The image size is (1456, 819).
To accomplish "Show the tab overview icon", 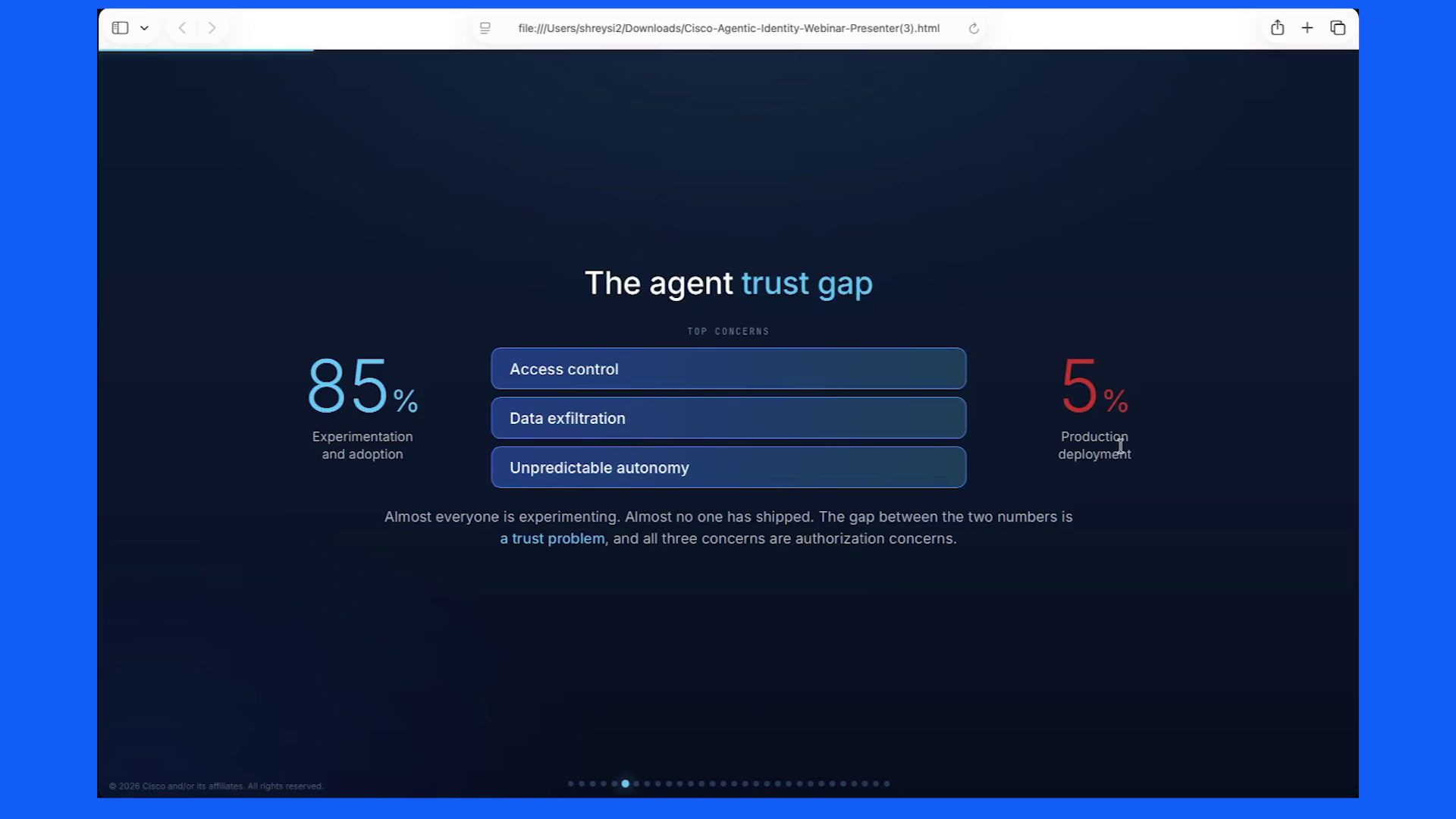I will tap(1338, 28).
